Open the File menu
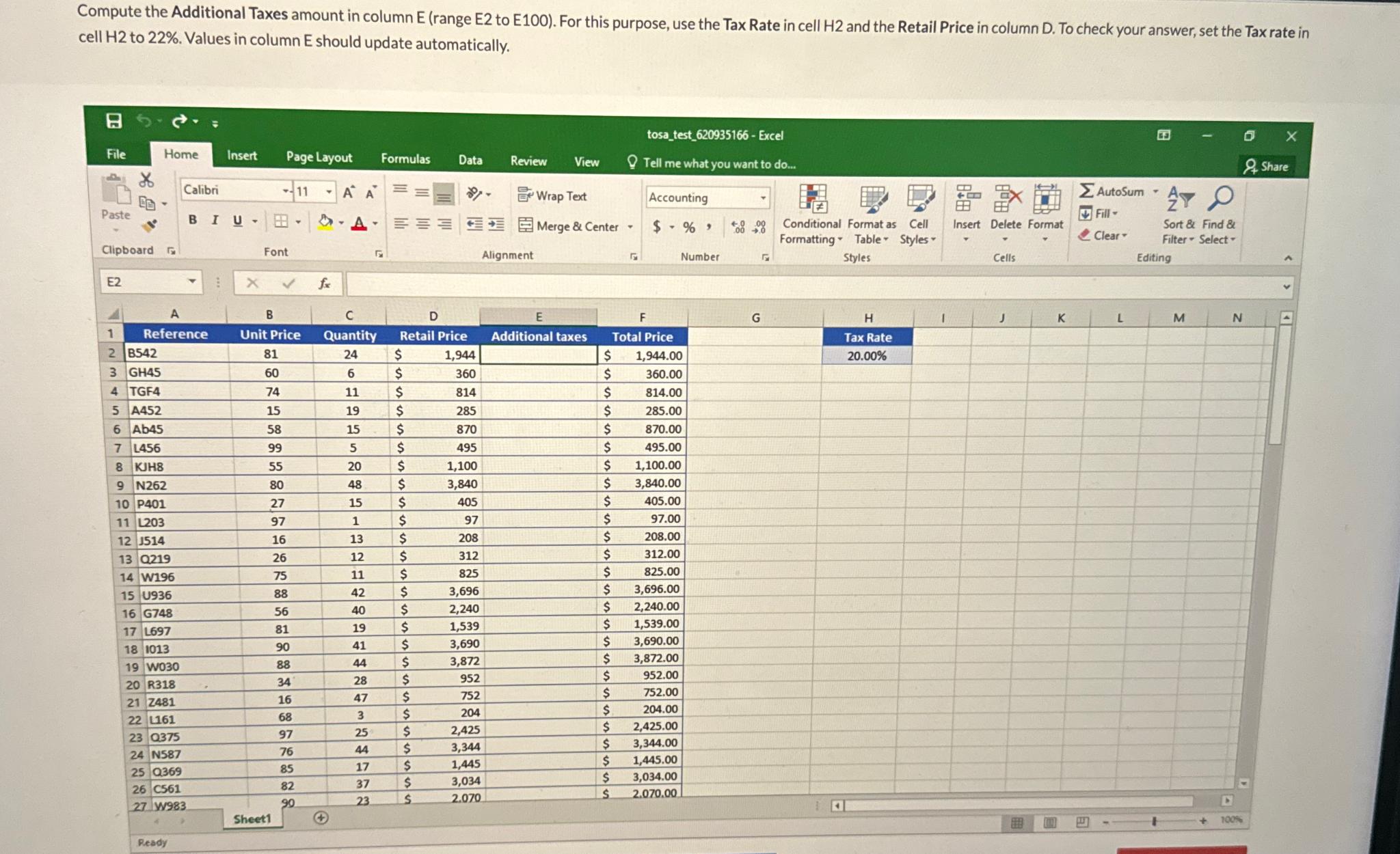 (116, 154)
